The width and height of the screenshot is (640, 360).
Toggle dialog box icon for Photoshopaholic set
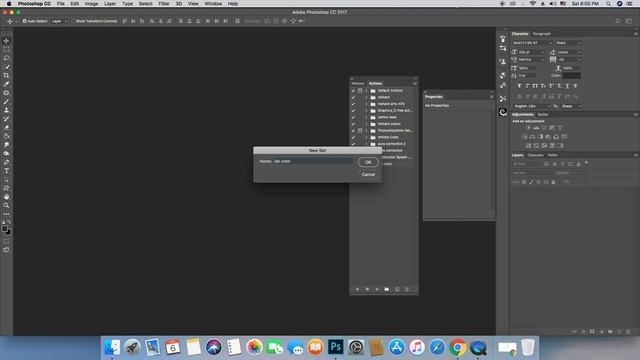pyautogui.click(x=360, y=131)
